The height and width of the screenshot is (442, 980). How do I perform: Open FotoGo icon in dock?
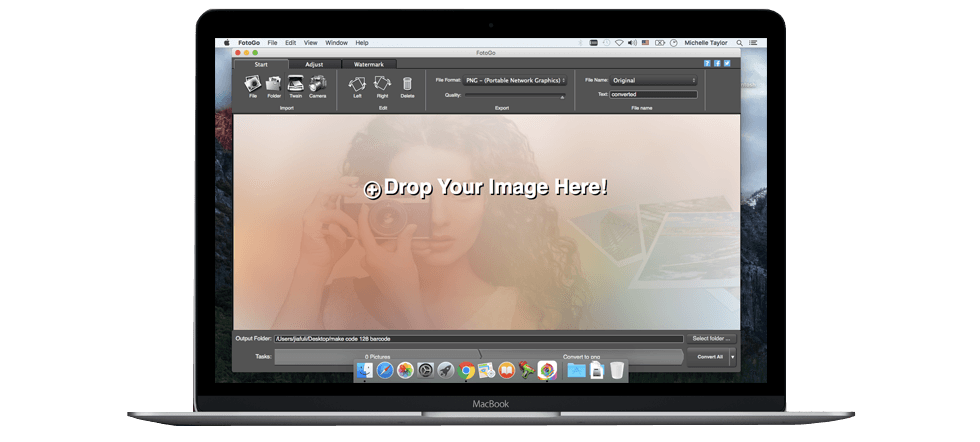[547, 371]
